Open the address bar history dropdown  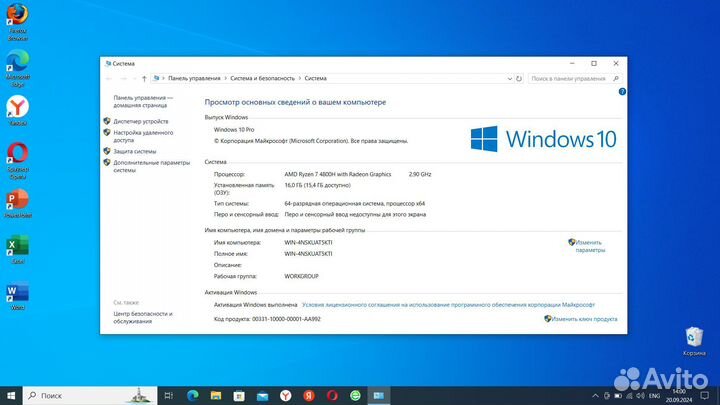509,79
